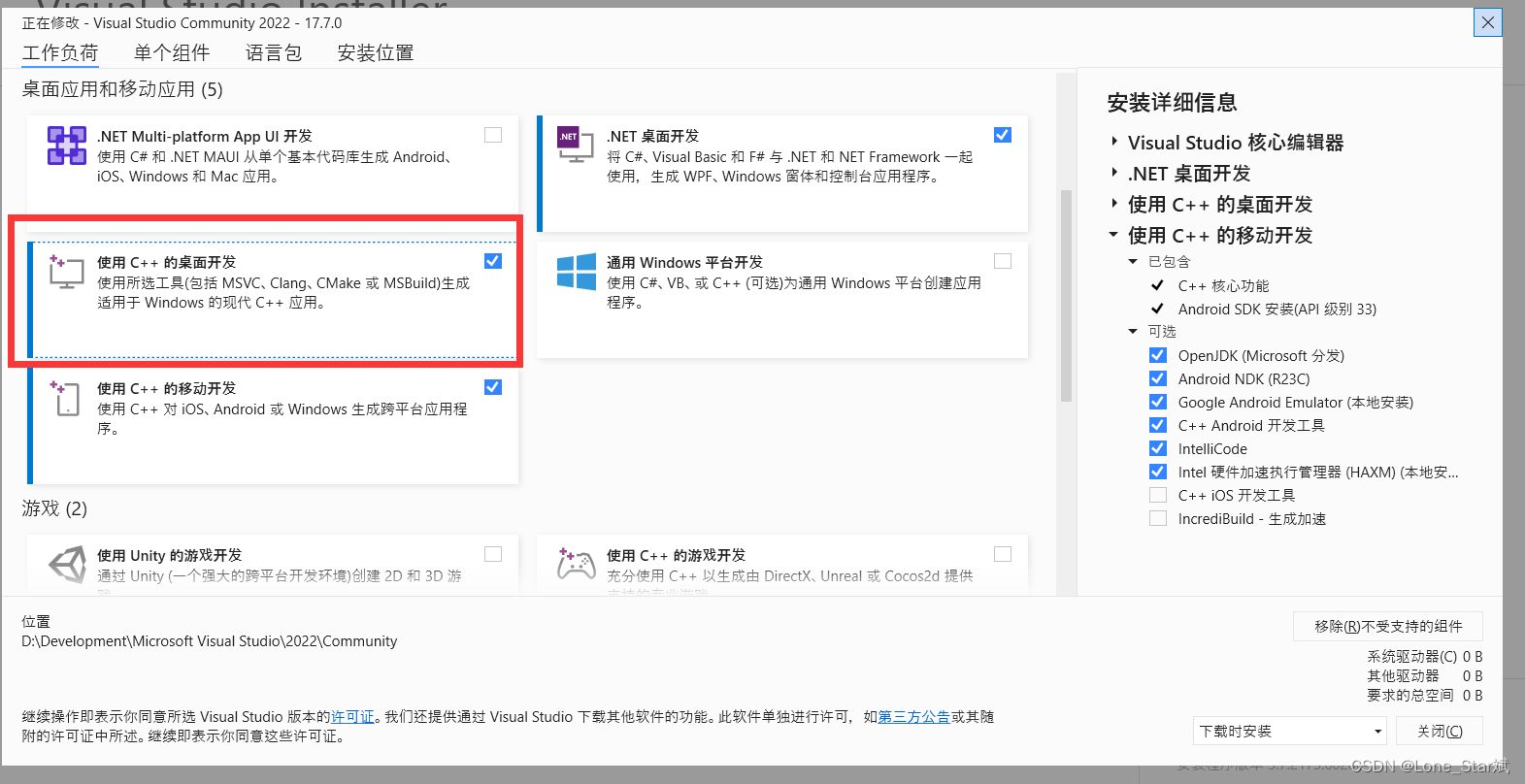
Task: Check the 使用 Unity 的游戏开发 checkbox
Action: pos(493,554)
